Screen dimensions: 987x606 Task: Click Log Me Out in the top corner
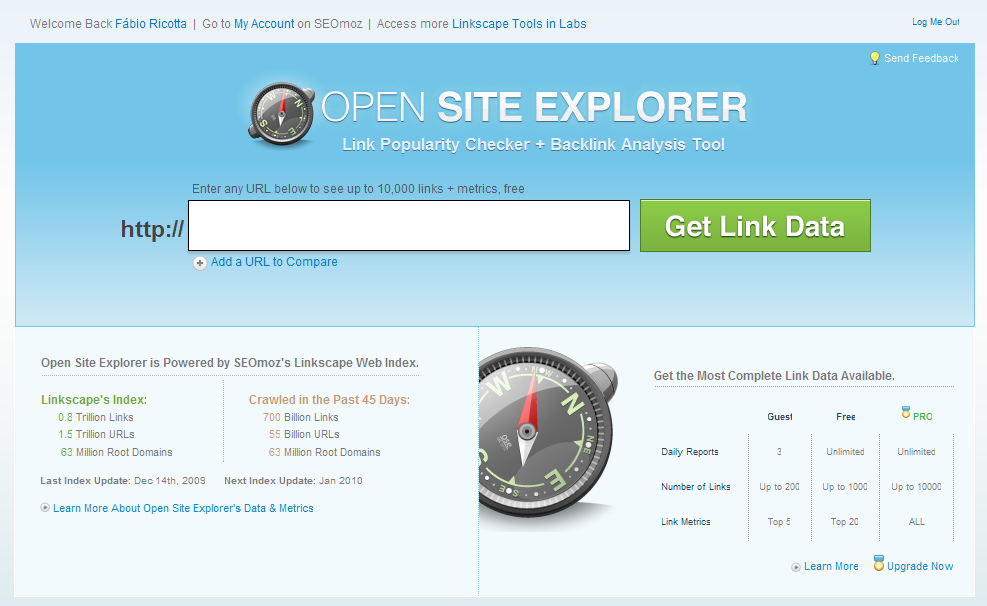point(935,22)
